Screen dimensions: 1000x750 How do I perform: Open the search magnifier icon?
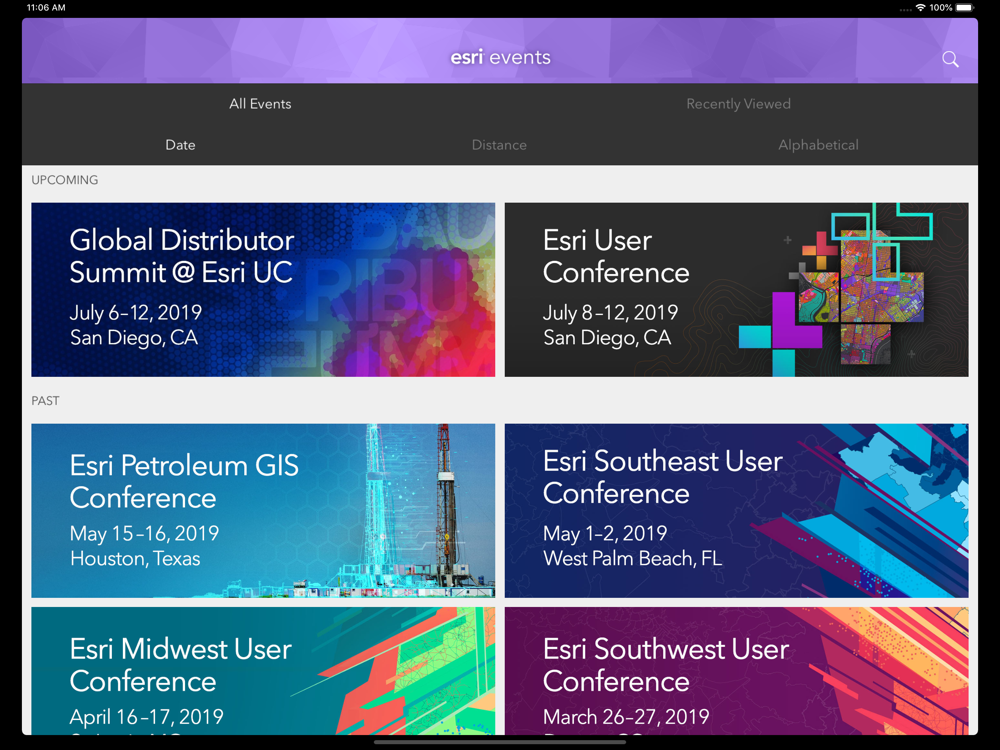coord(950,59)
